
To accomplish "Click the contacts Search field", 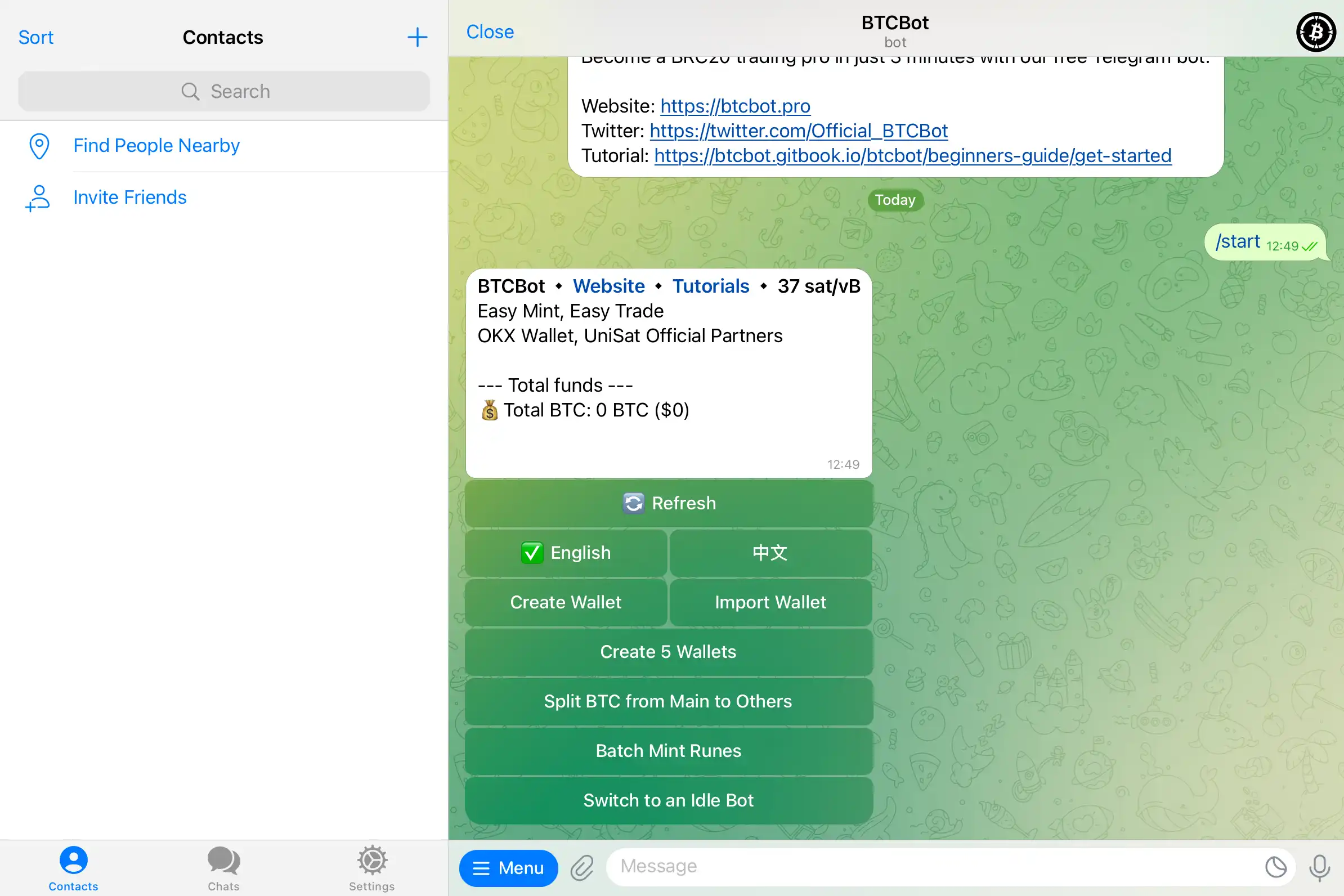I will pyautogui.click(x=224, y=91).
